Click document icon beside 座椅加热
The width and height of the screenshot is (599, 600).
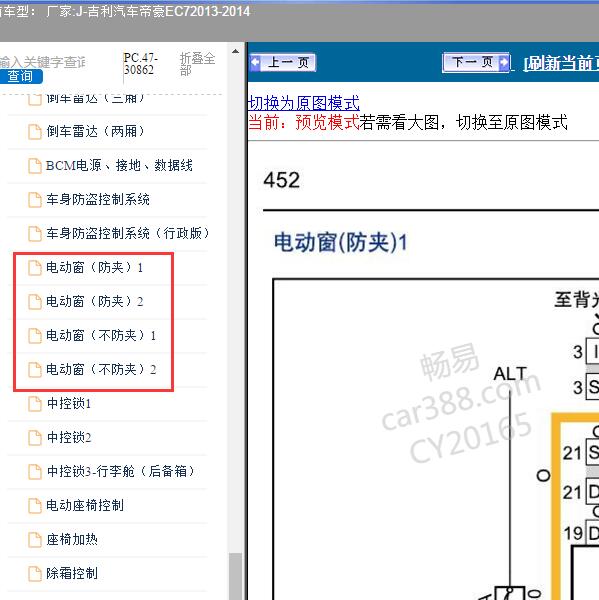coord(35,540)
